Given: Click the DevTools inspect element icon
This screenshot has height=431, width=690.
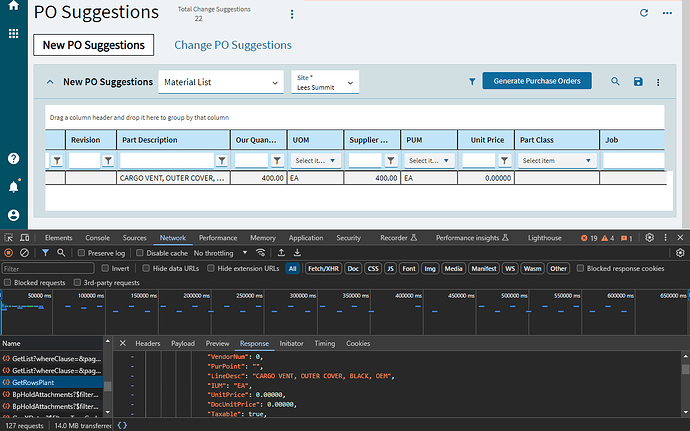Looking at the screenshot, I should click(x=9, y=238).
